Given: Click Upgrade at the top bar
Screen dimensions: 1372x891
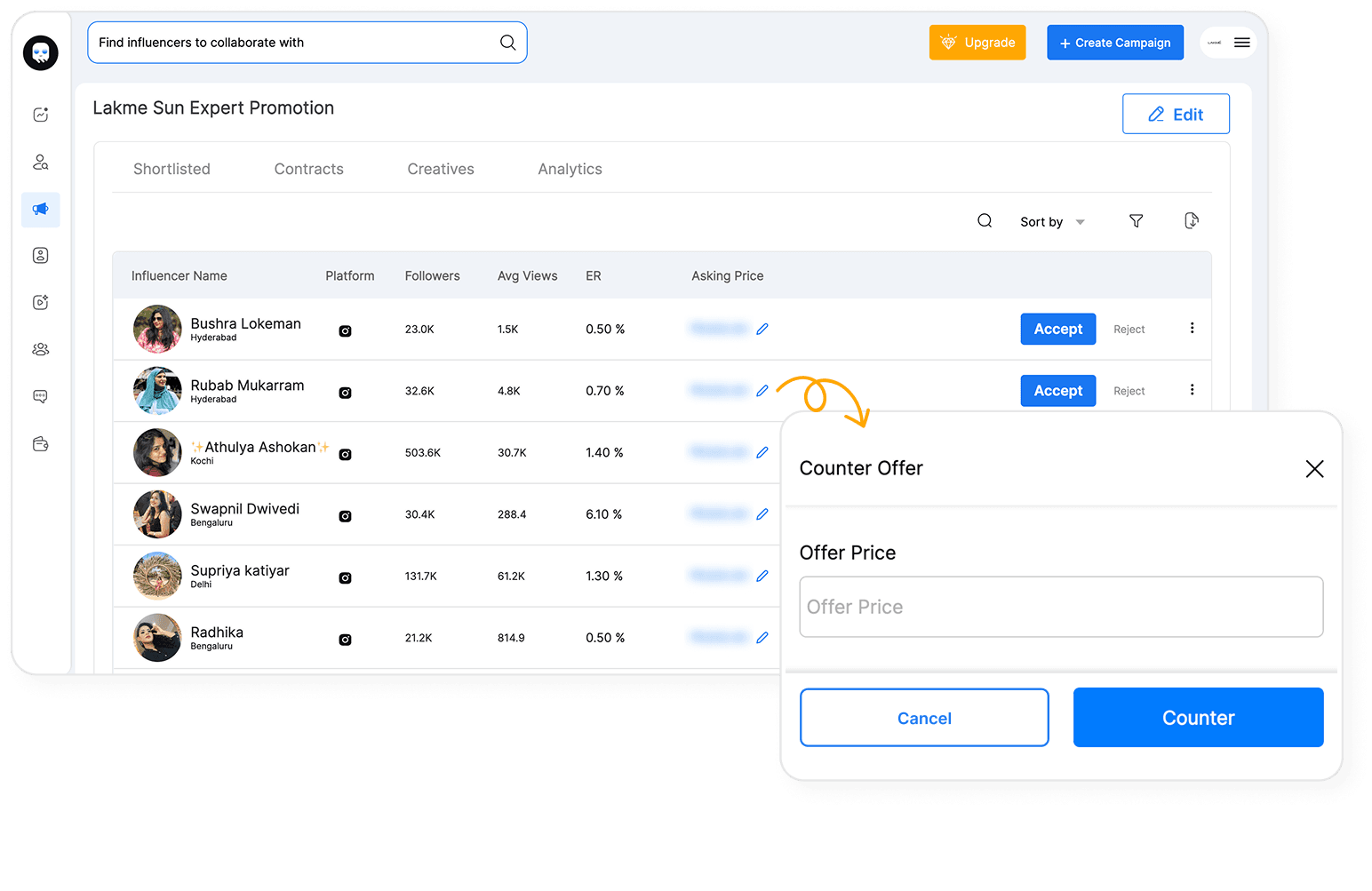Looking at the screenshot, I should pos(977,42).
